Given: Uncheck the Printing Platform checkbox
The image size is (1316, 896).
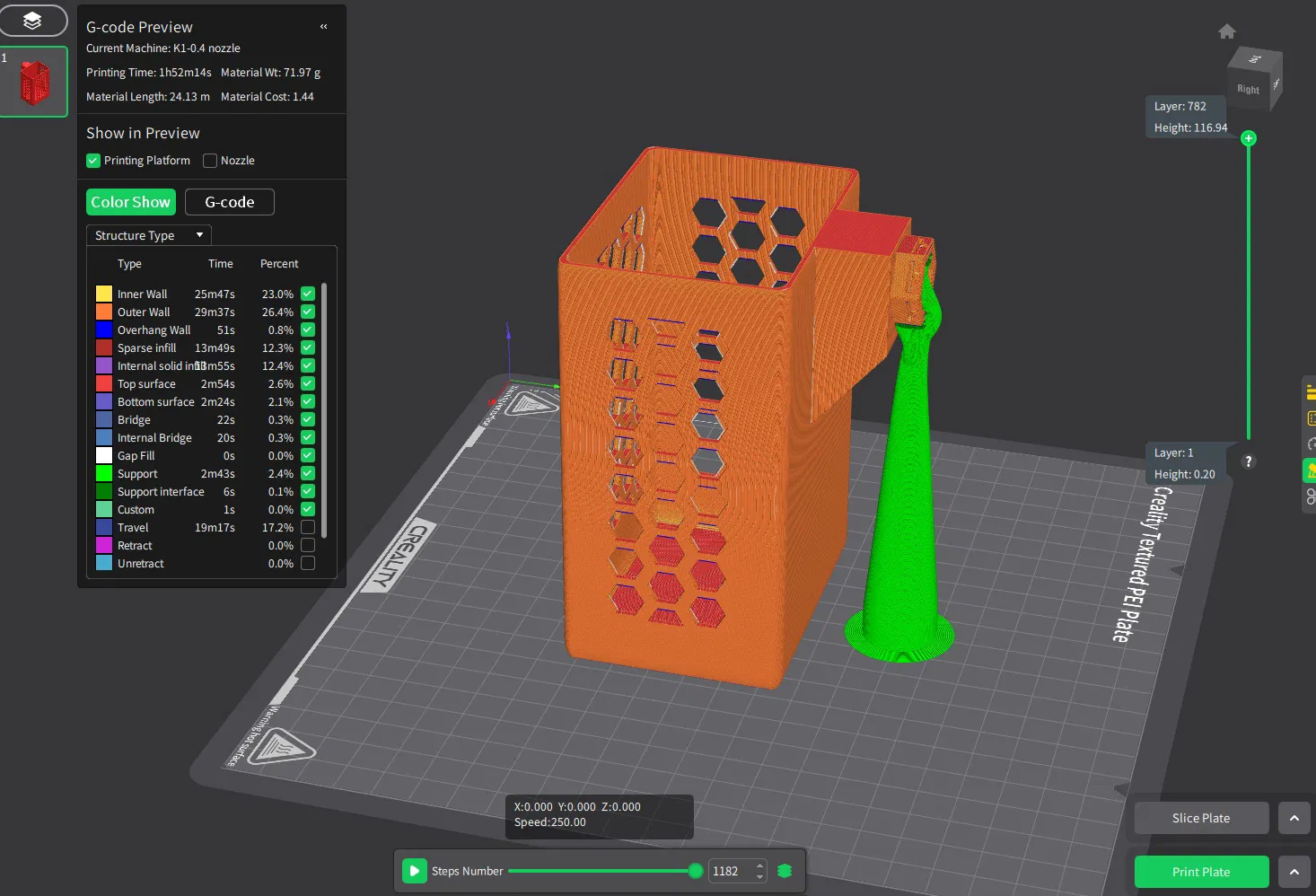Looking at the screenshot, I should (x=93, y=161).
